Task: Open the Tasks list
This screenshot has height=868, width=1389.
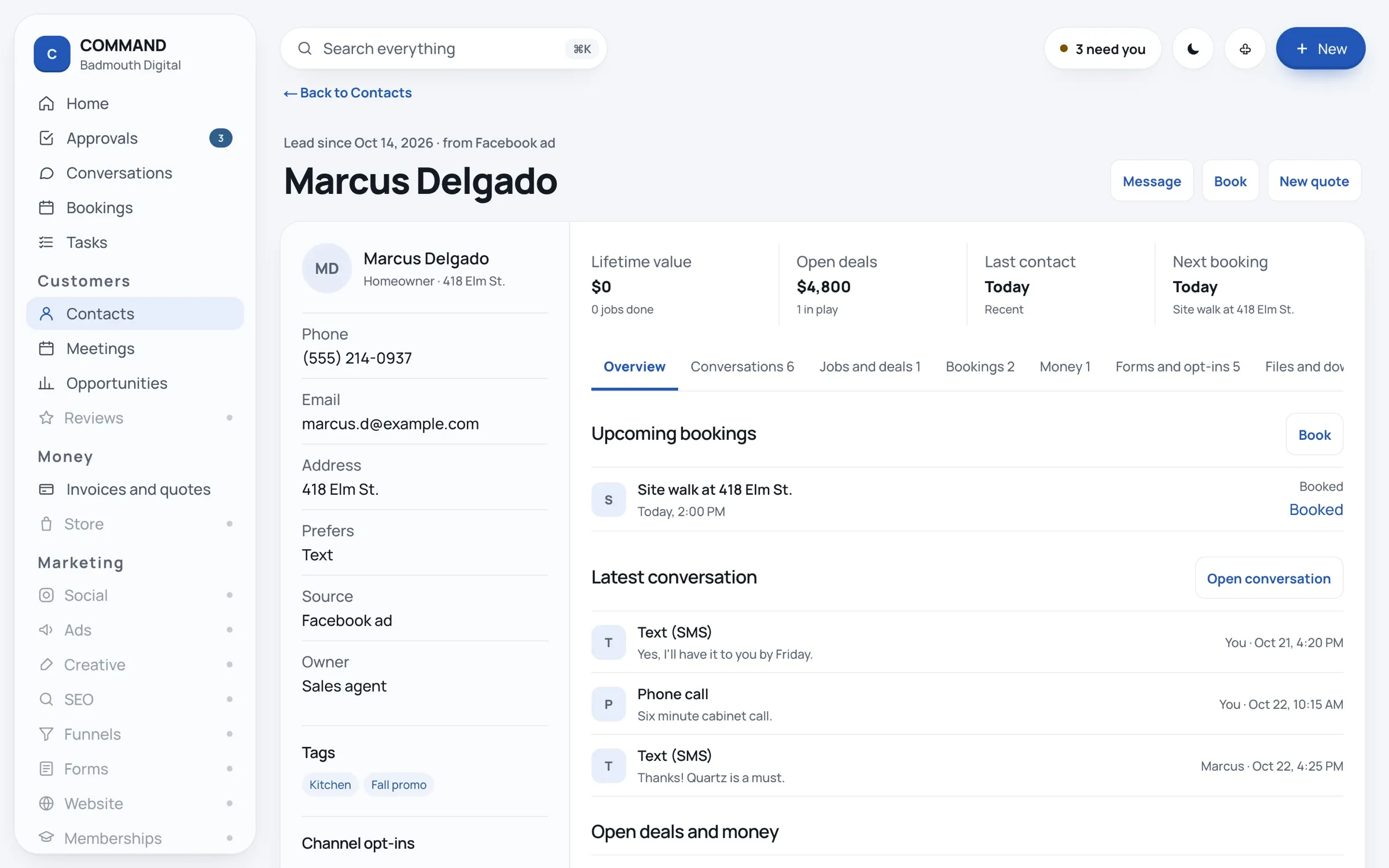Action: pos(135,242)
